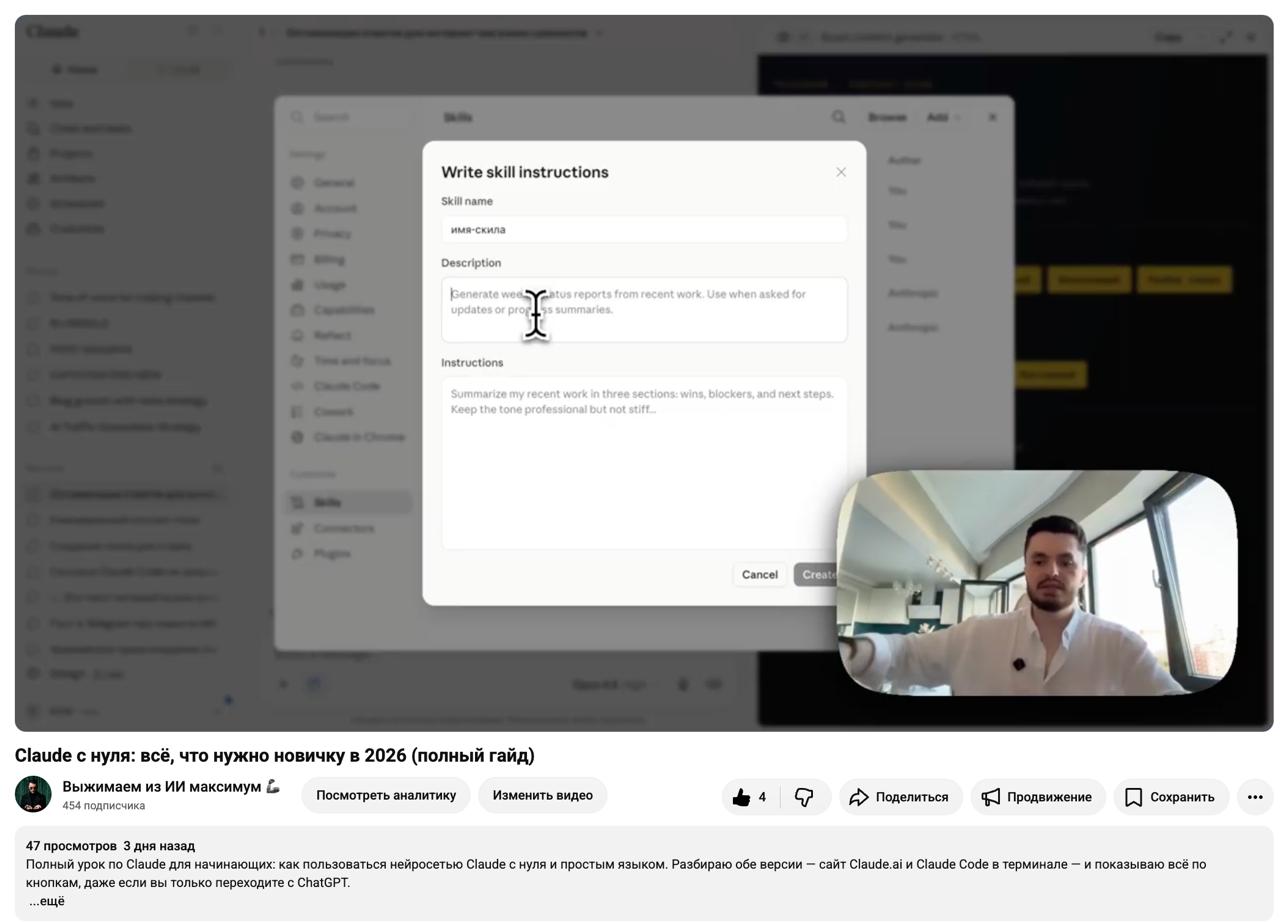Expand the description with ...ещё
The width and height of the screenshot is (1280, 922).
click(x=47, y=901)
